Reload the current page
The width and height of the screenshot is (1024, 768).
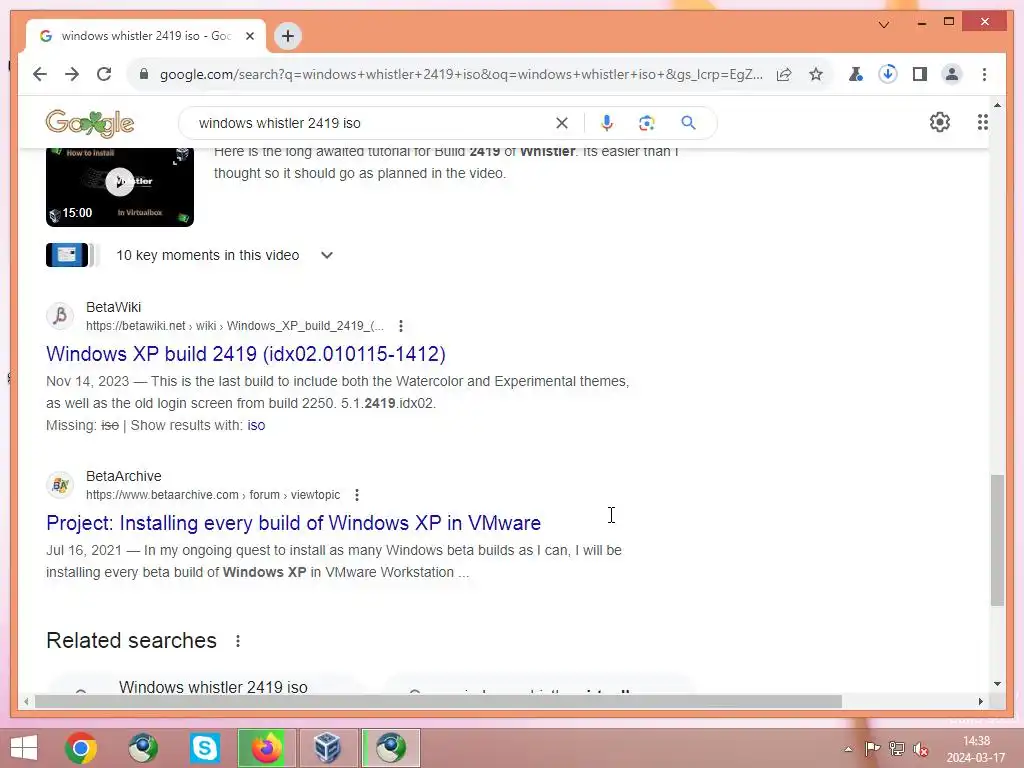pyautogui.click(x=104, y=74)
